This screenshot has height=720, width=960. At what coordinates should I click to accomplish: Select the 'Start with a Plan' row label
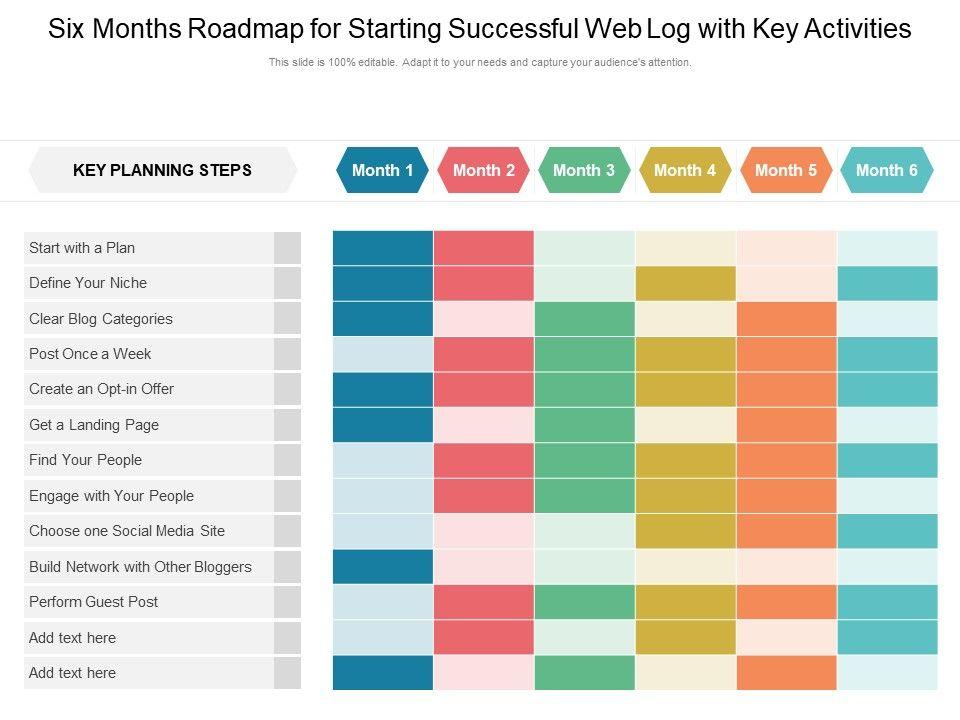pyautogui.click(x=82, y=248)
